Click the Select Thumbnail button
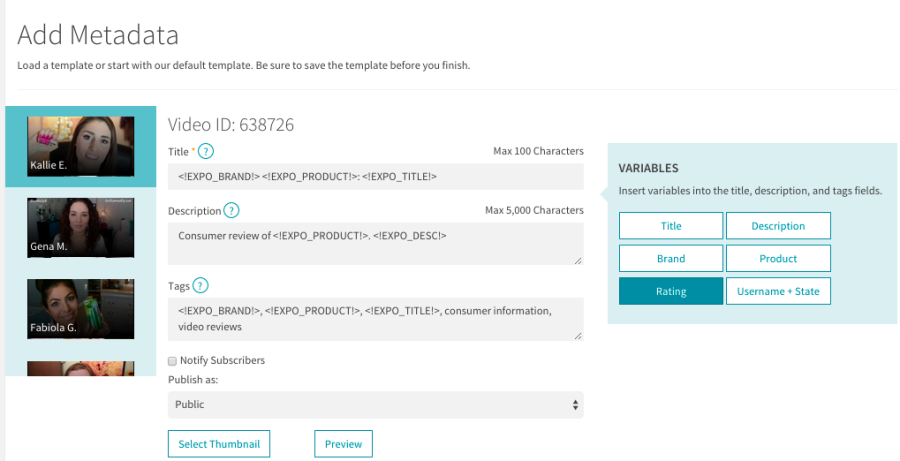This screenshot has width=900, height=461. 218,444
